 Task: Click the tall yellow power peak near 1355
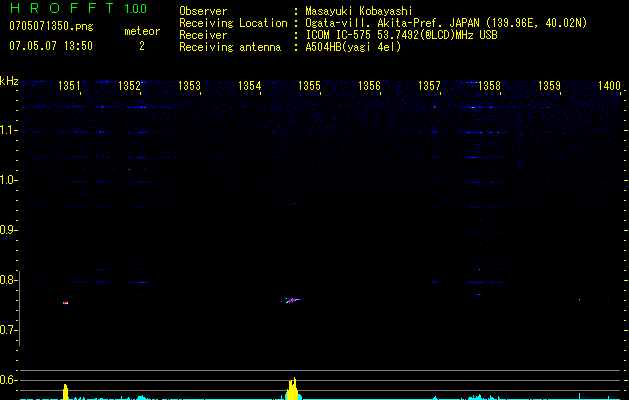[293, 388]
